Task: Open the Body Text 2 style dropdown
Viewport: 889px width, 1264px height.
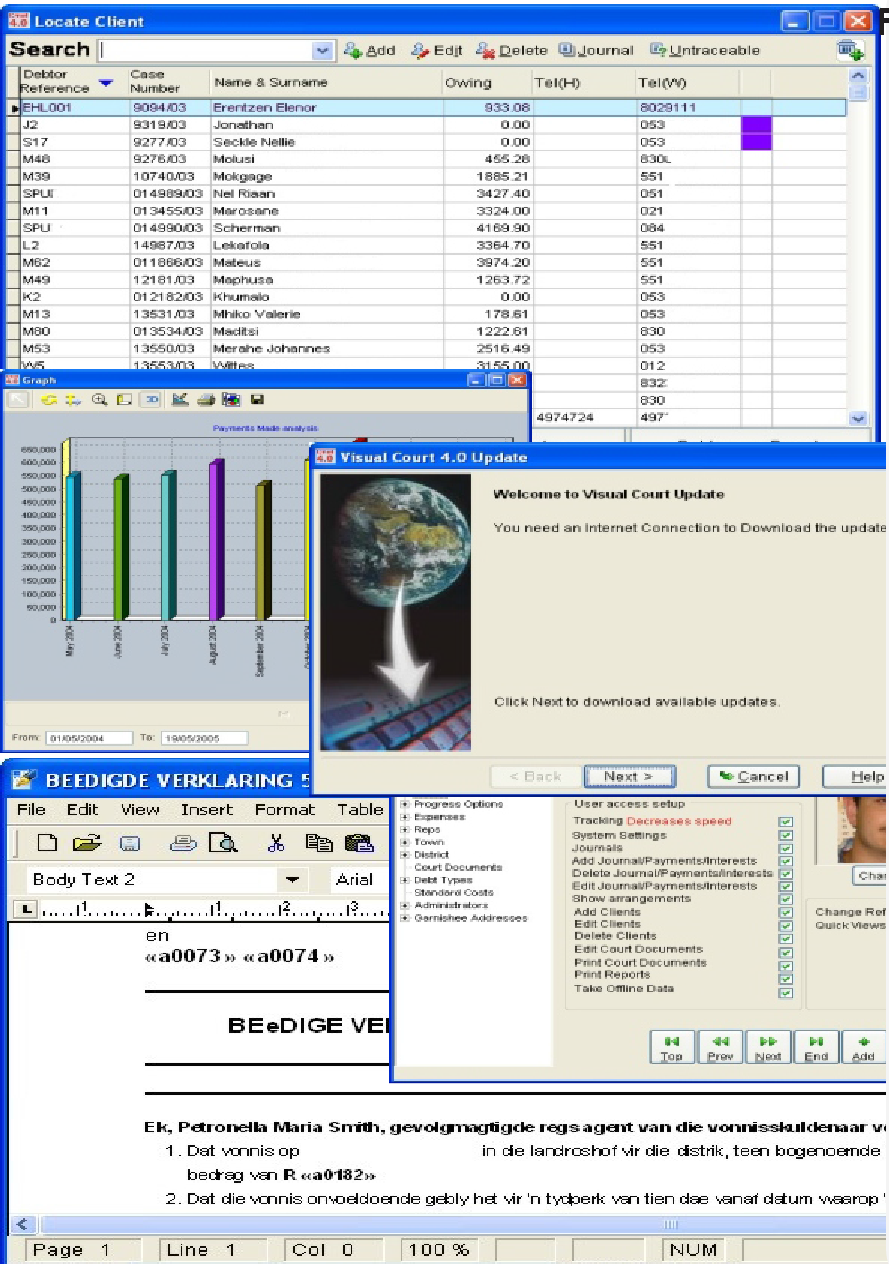Action: pyautogui.click(x=292, y=880)
